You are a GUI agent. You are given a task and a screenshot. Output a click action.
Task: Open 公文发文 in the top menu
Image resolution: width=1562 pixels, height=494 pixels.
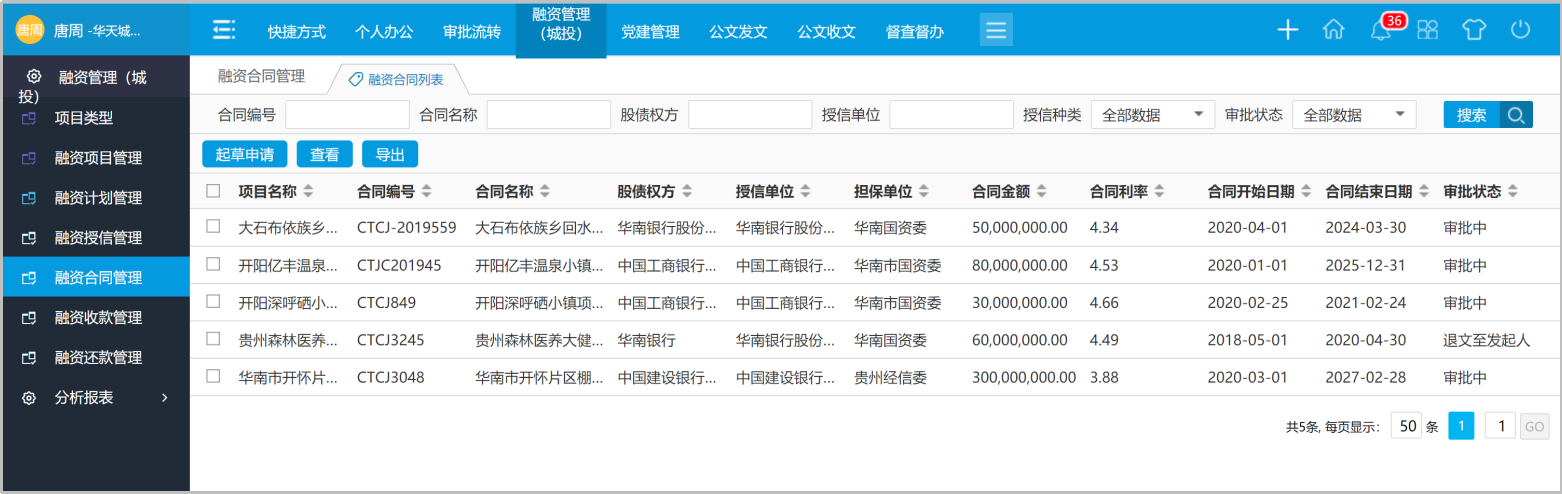coord(738,31)
